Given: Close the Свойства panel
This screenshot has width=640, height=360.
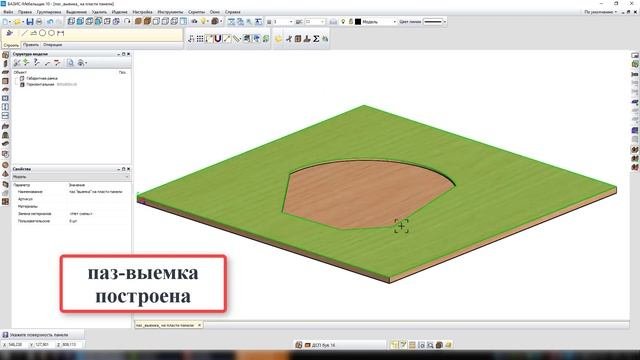Looking at the screenshot, I should point(129,169).
